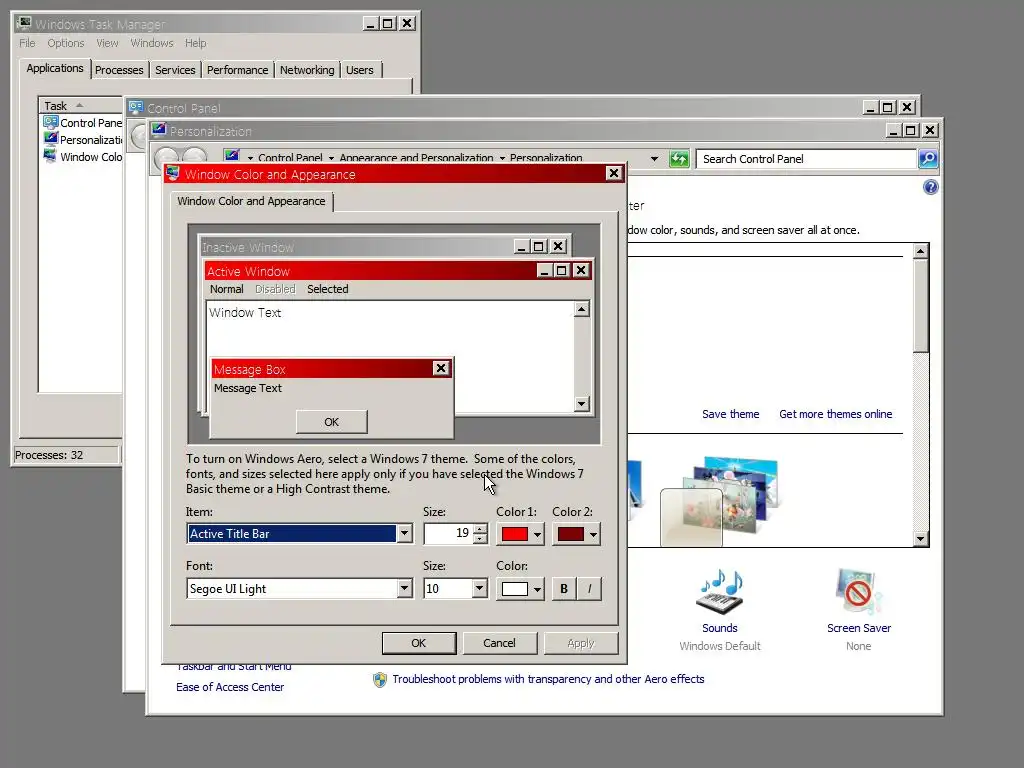This screenshot has width=1024, height=768.
Task: Switch to the Services tab
Action: point(175,70)
